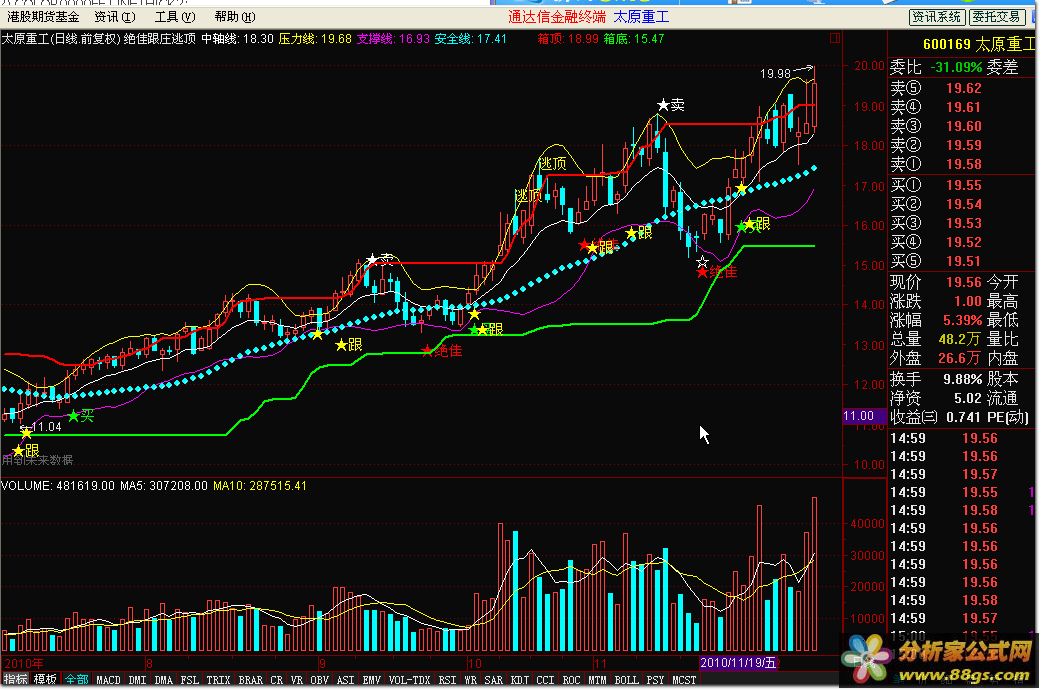This screenshot has width=1041, height=690.
Task: Switch to the MCST indicator
Action: pos(684,680)
